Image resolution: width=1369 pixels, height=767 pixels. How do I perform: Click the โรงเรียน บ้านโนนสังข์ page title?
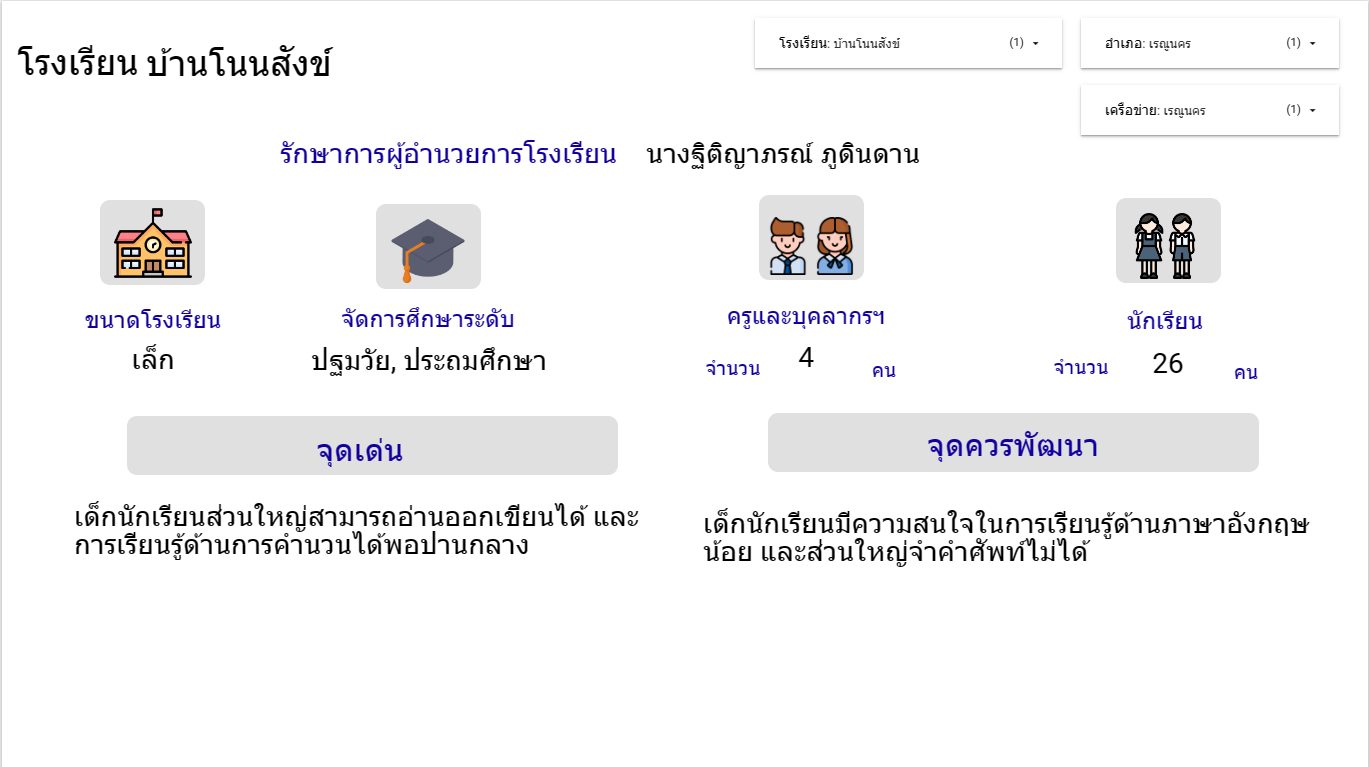(175, 64)
